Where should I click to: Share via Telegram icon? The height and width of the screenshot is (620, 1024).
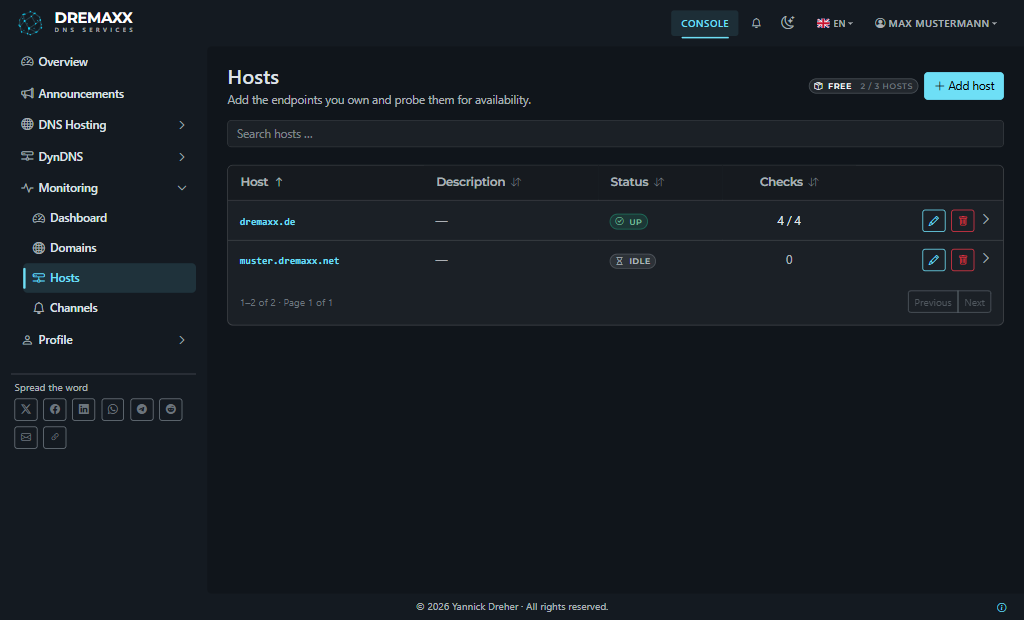[x=142, y=410]
